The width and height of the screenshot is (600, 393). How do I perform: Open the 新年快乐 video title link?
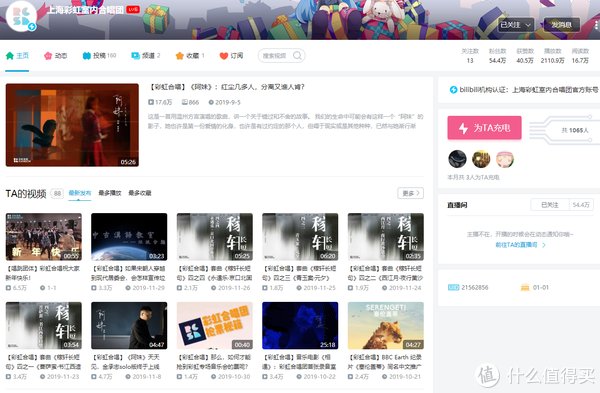pyautogui.click(x=43, y=273)
